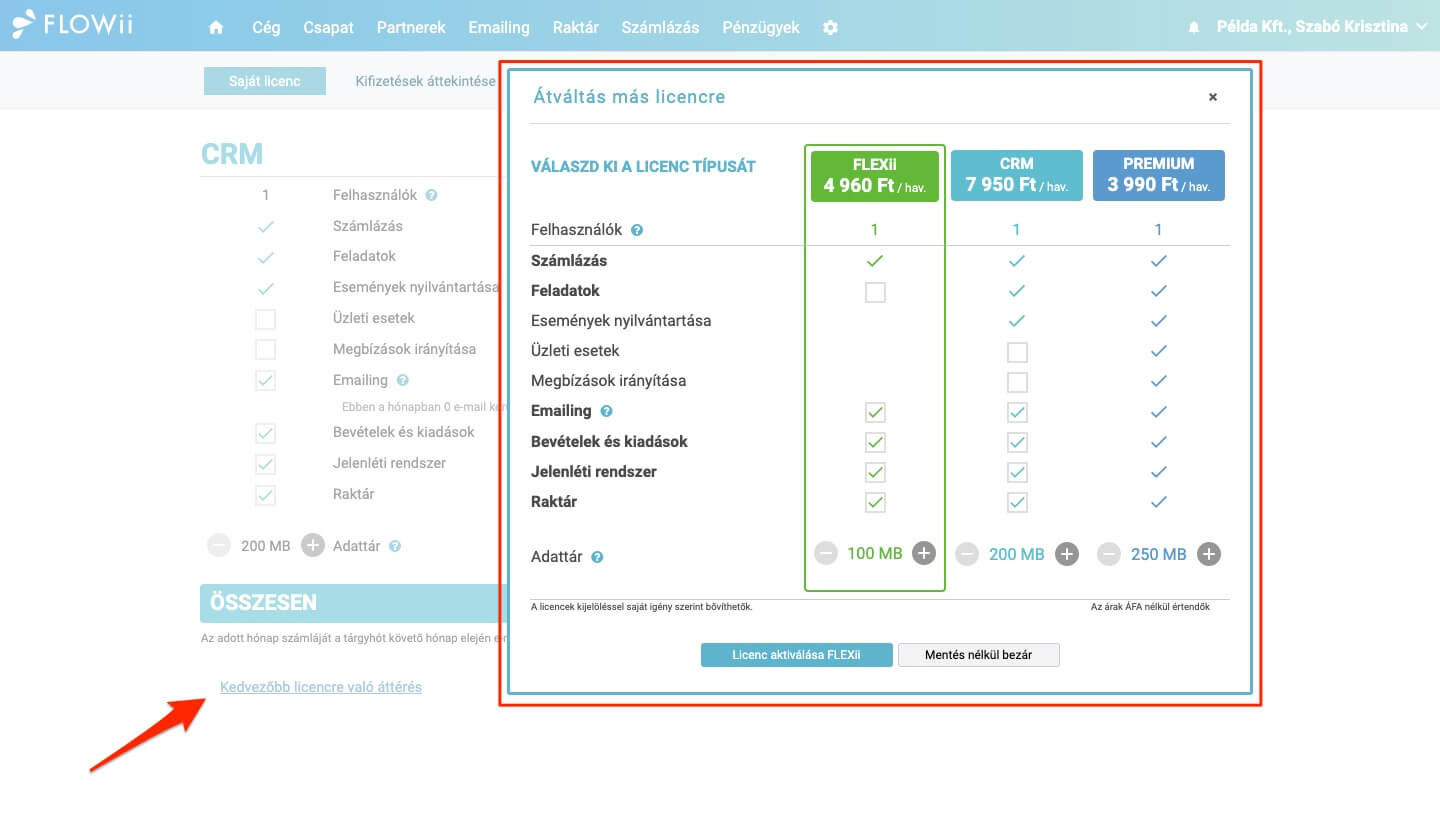Select the CRM 7 950 Ft licence plan
1440x820 pixels.
point(1017,176)
